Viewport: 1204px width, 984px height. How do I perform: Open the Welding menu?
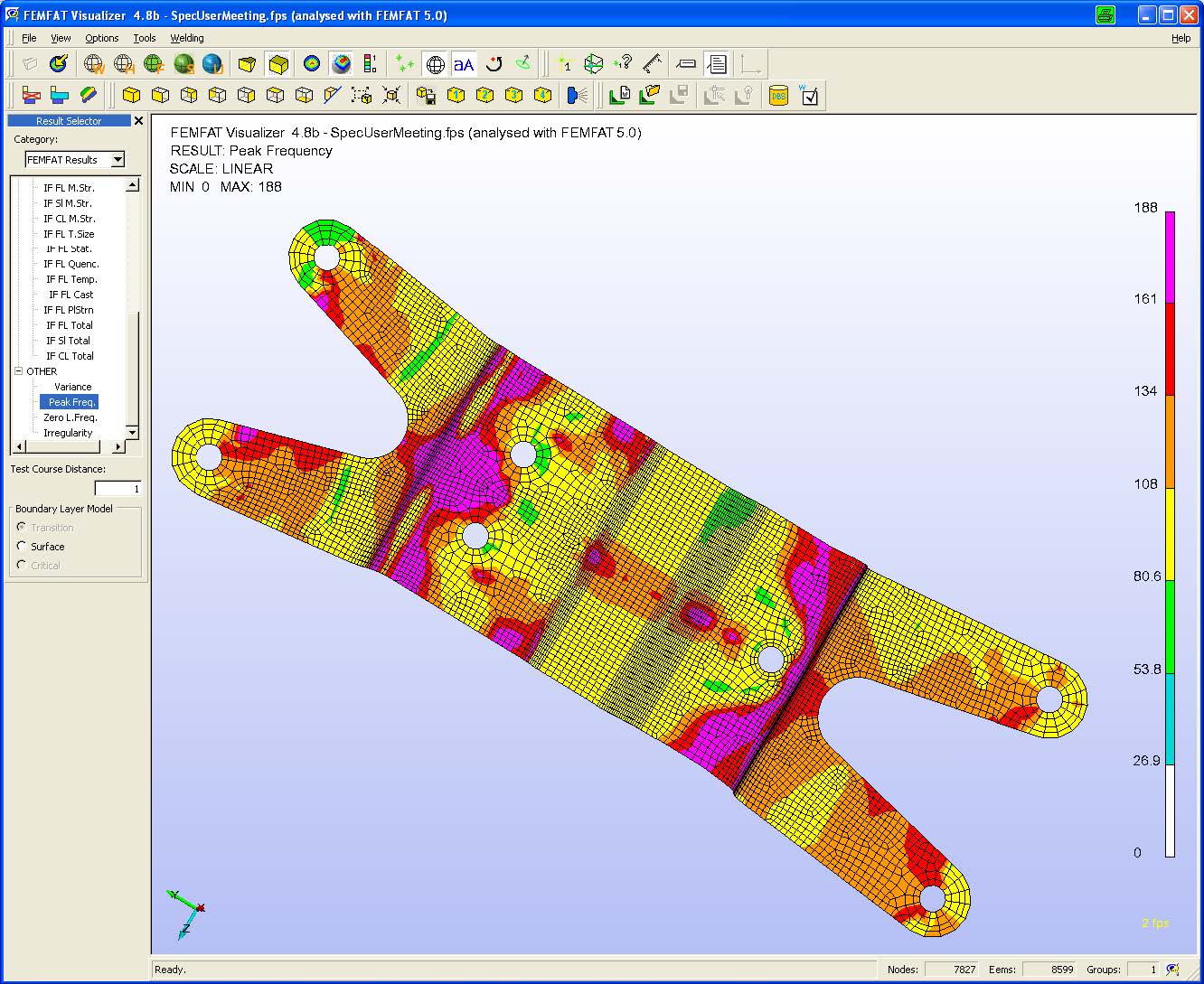[187, 38]
